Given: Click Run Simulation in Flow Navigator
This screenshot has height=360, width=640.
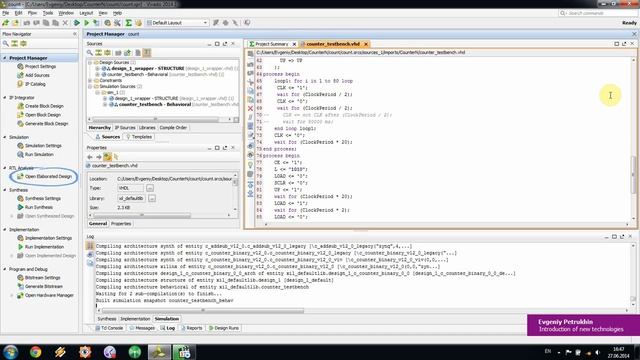Looking at the screenshot, I should tap(39, 155).
